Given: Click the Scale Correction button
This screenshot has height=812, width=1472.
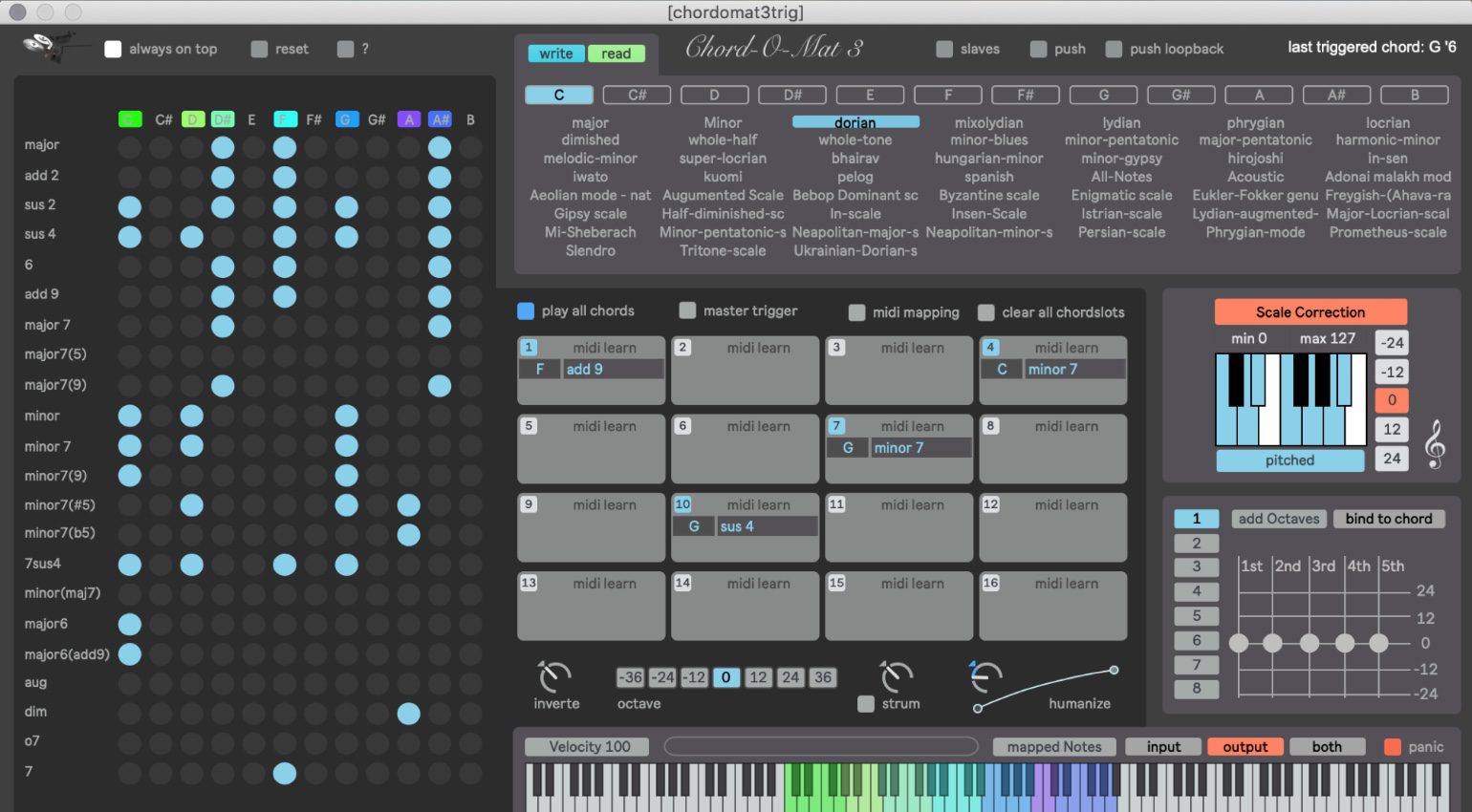Looking at the screenshot, I should 1310,312.
